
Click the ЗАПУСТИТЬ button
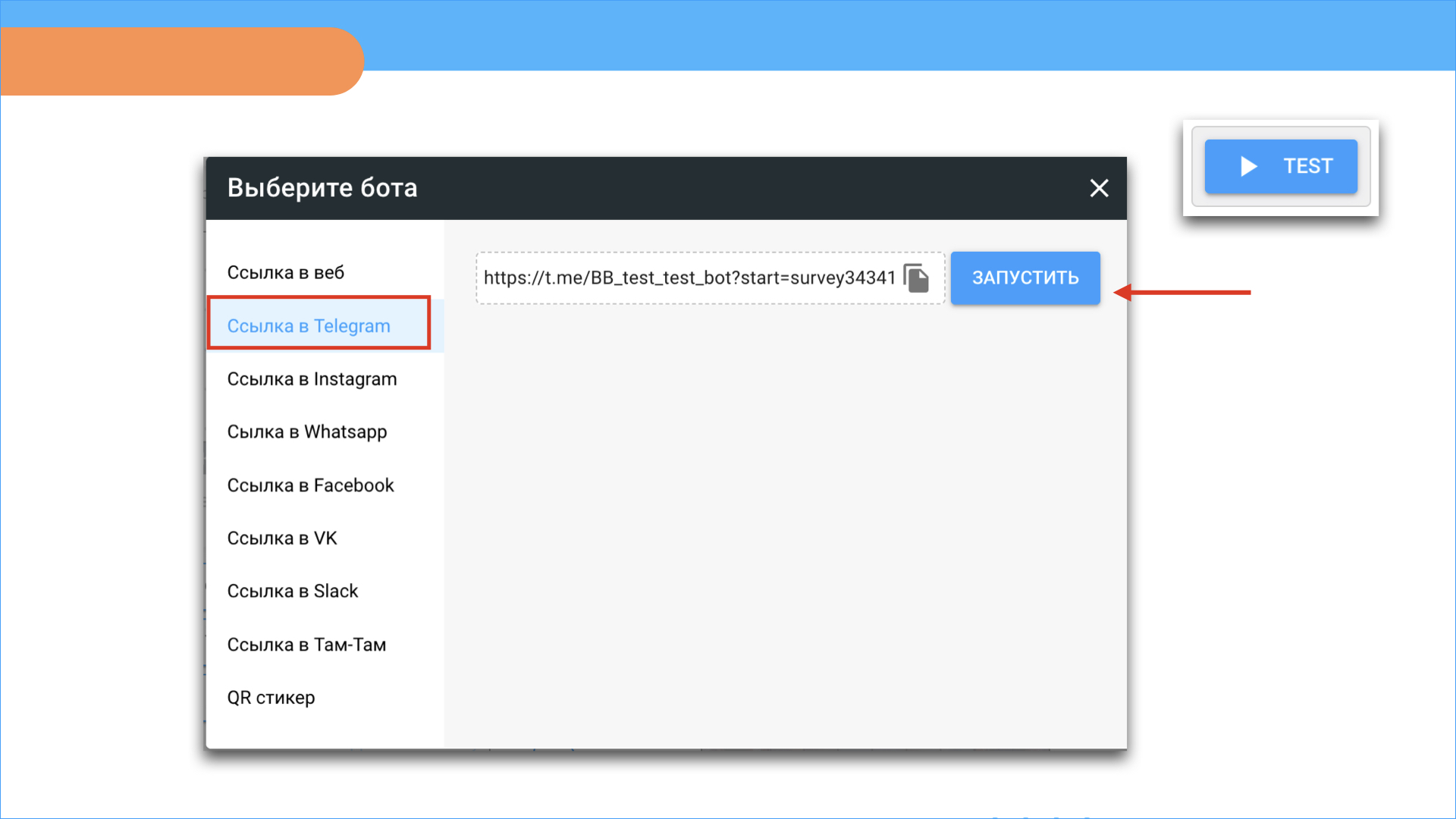1025,278
